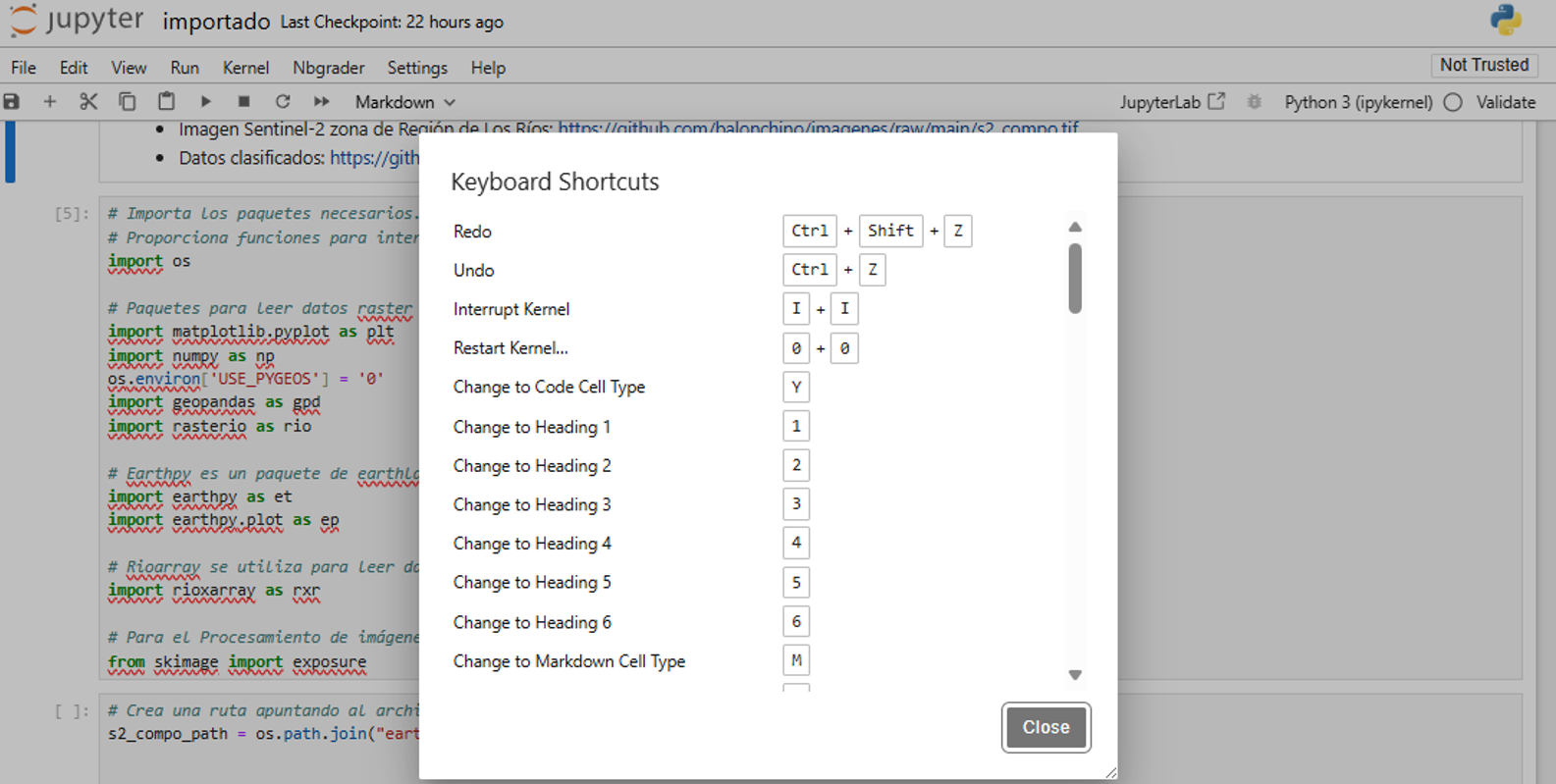This screenshot has height=784, width=1556.
Task: Open notebook in JupyterLab link
Action: pos(1172,102)
